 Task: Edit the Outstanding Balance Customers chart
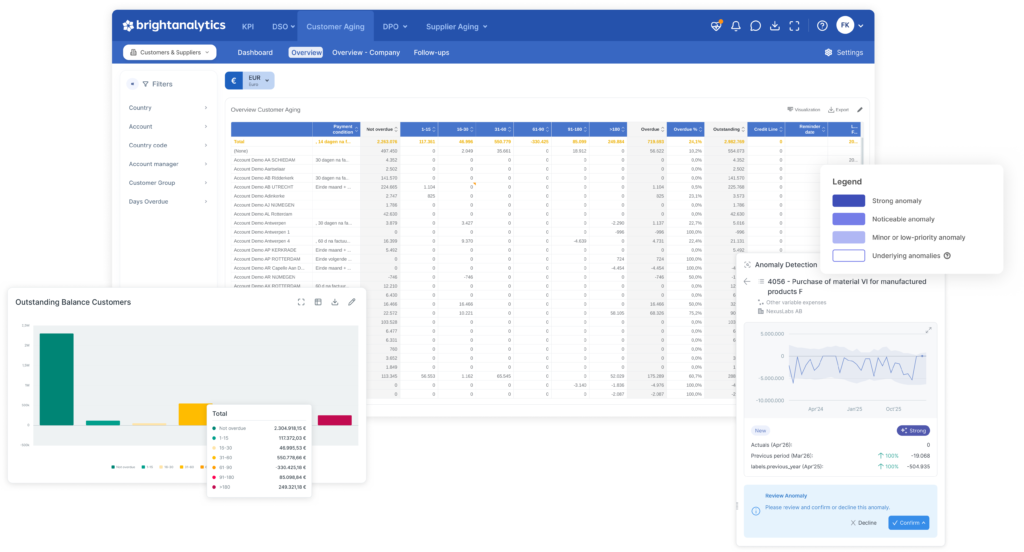351,302
